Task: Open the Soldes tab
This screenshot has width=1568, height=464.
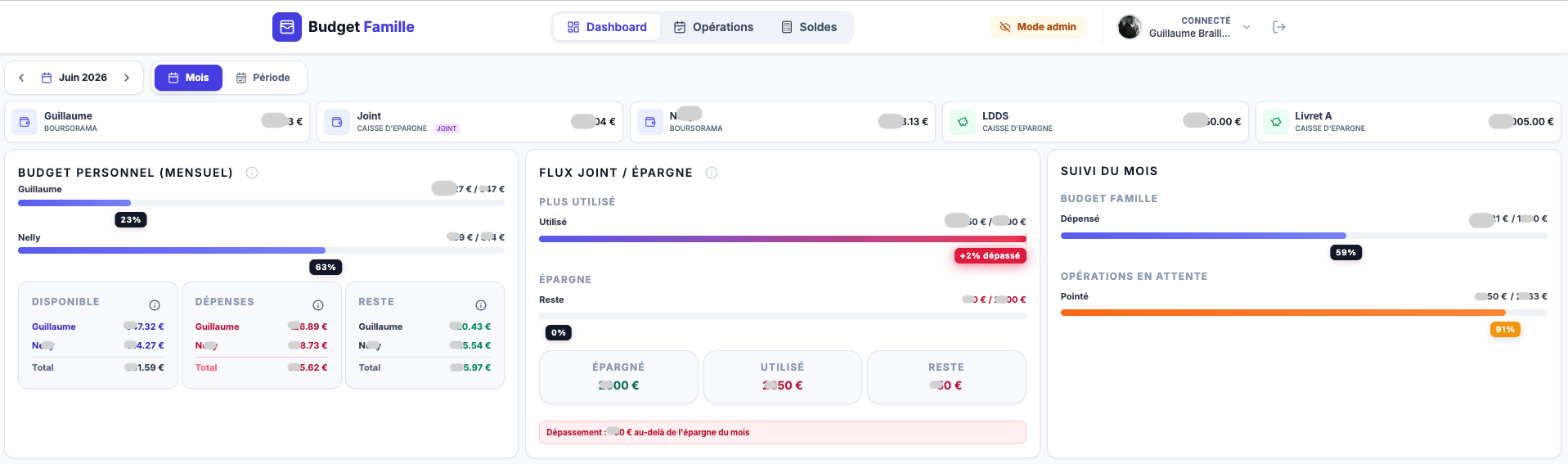Action: [x=809, y=27]
